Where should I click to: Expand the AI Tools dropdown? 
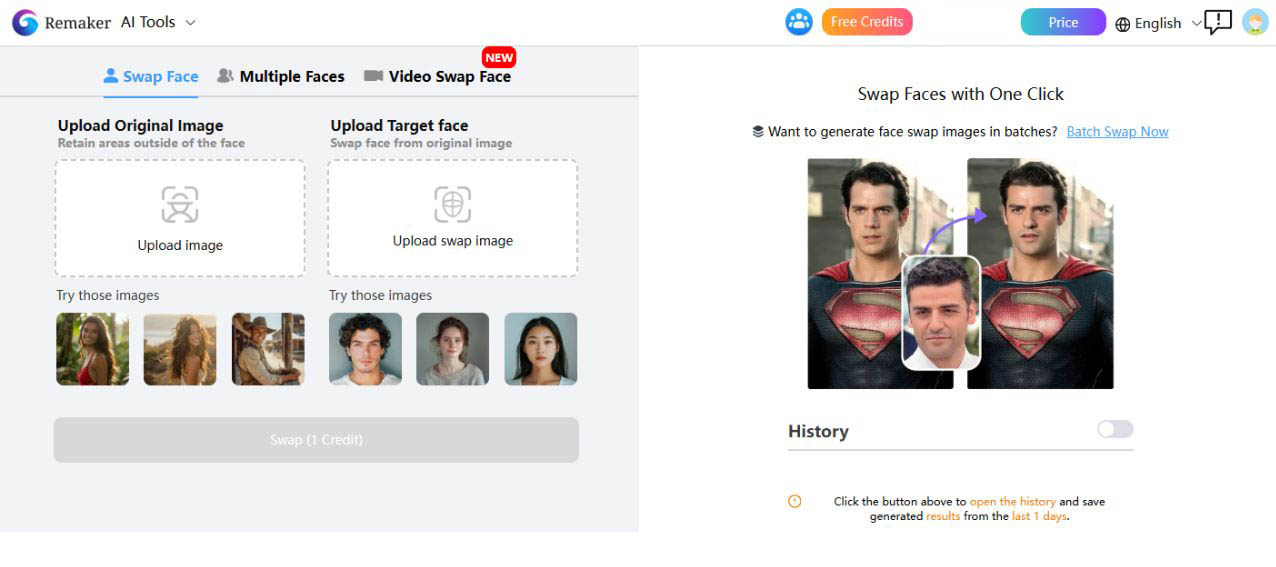(158, 22)
